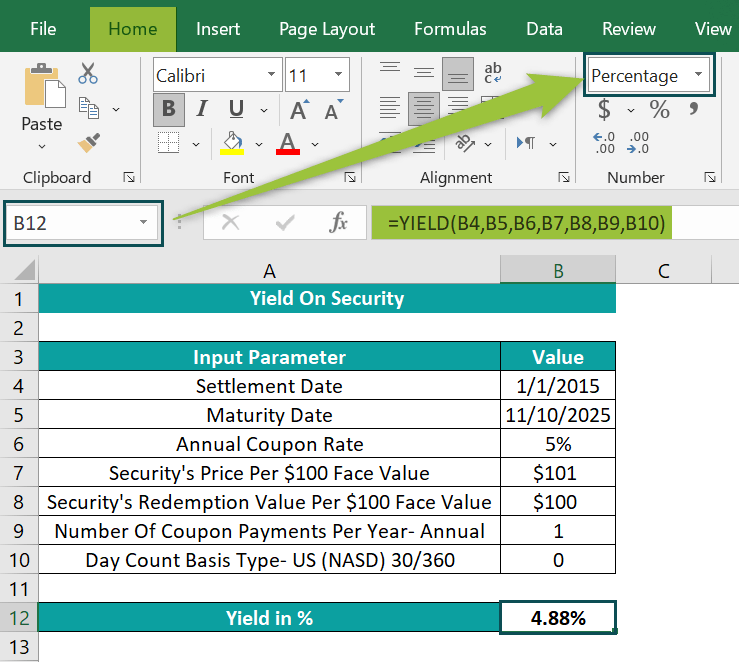Expand the Paste options arrow
Viewport: 739px width, 662px height.
pyautogui.click(x=42, y=147)
